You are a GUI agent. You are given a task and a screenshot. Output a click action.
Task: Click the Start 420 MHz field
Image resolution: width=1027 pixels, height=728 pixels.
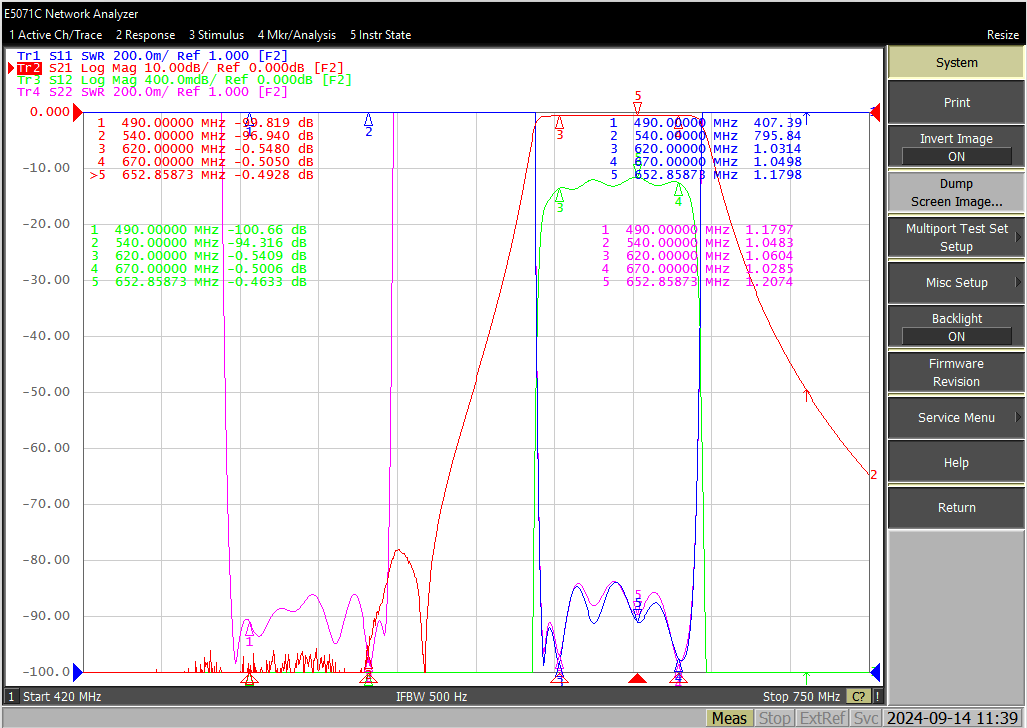tap(62, 697)
